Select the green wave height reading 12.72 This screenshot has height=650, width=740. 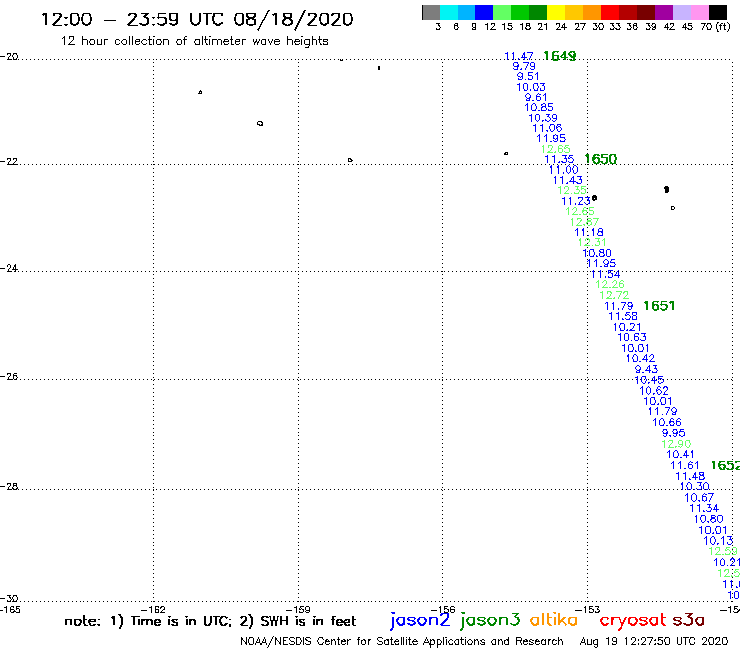click(x=614, y=295)
